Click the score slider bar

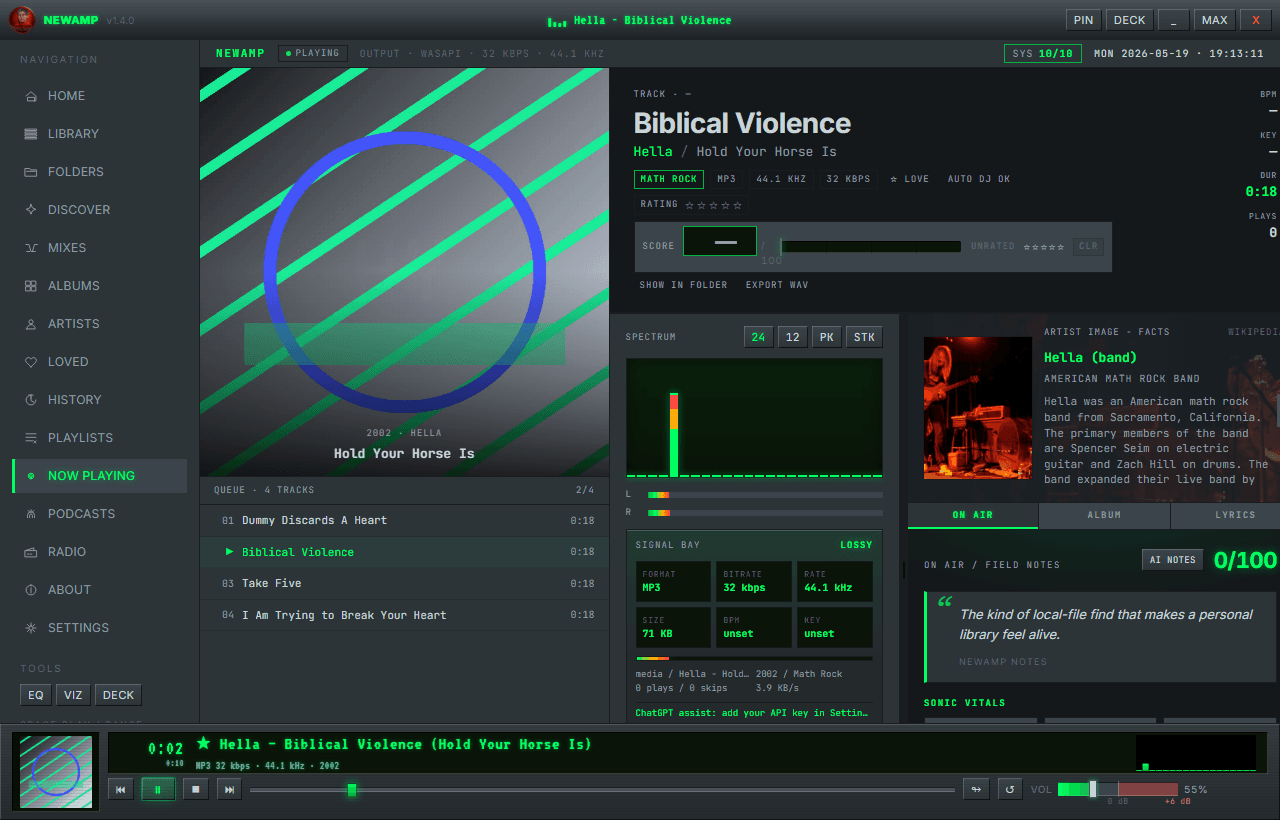[870, 246]
